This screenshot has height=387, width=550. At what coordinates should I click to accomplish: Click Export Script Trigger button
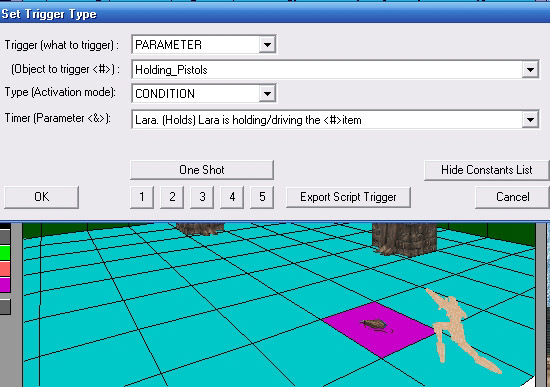pos(348,197)
